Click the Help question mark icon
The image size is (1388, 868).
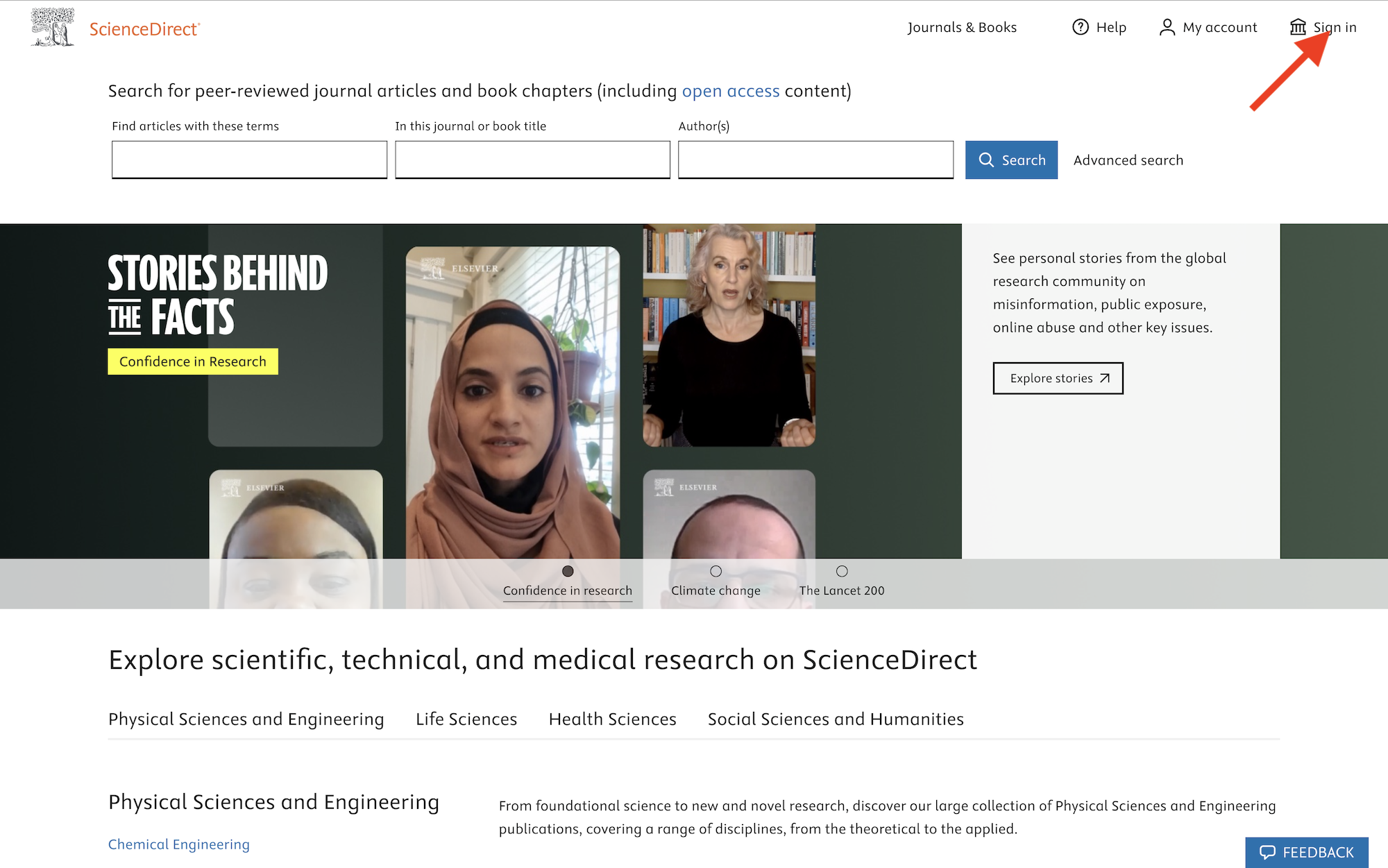pyautogui.click(x=1080, y=27)
